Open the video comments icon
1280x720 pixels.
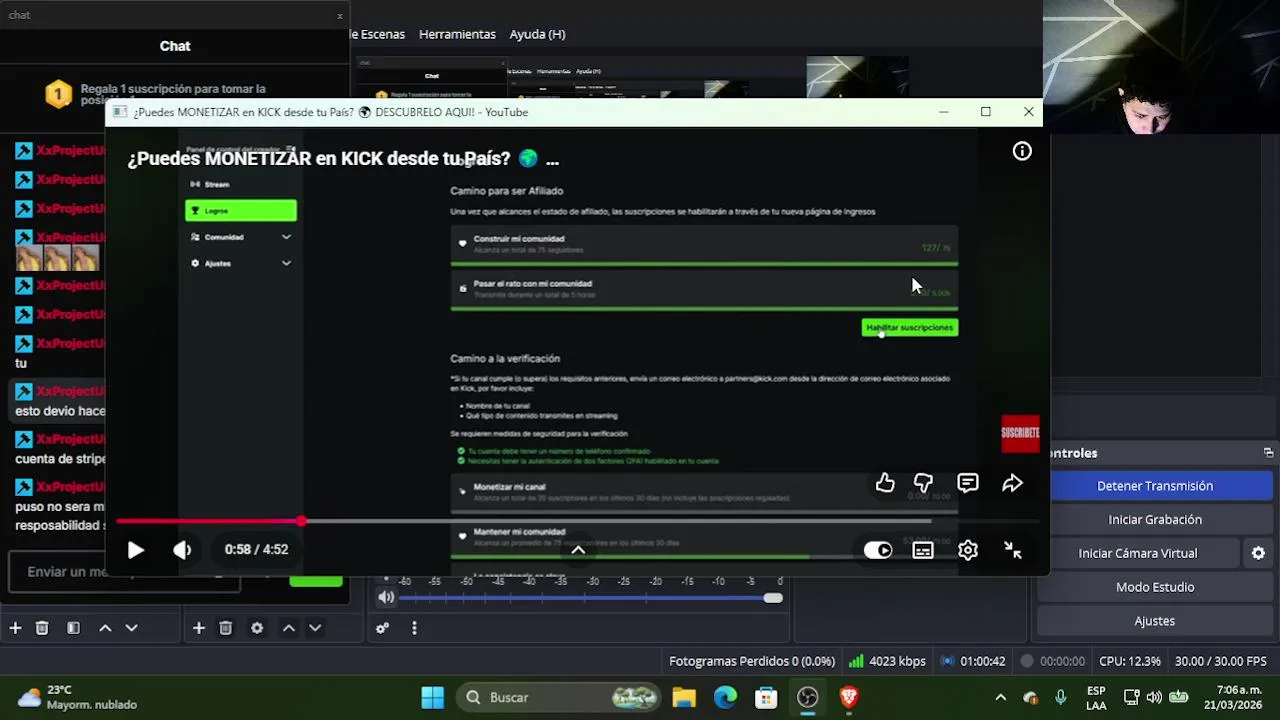(x=968, y=484)
